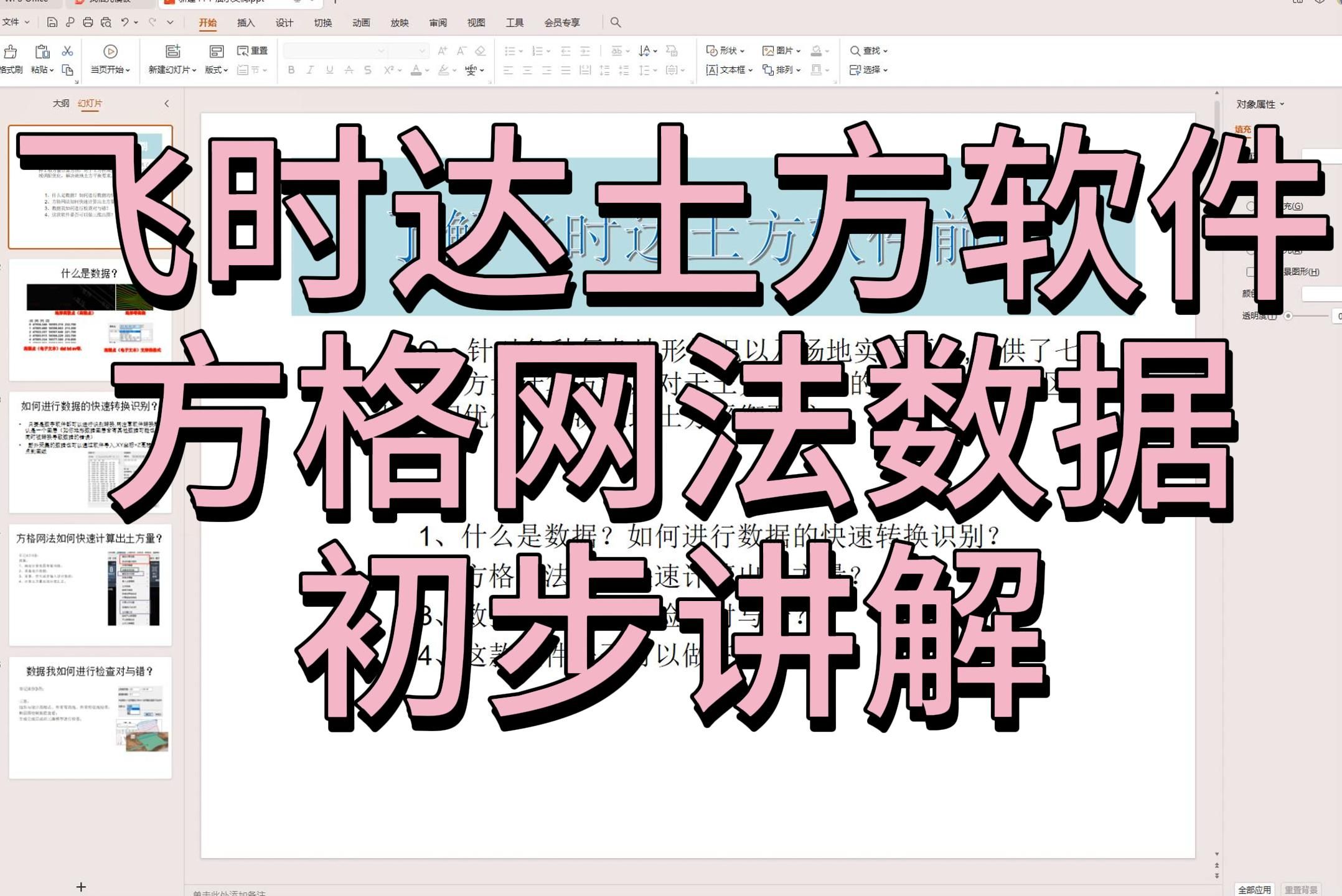Image resolution: width=1342 pixels, height=896 pixels.
Task: Click the Cut scissors icon
Action: [67, 51]
